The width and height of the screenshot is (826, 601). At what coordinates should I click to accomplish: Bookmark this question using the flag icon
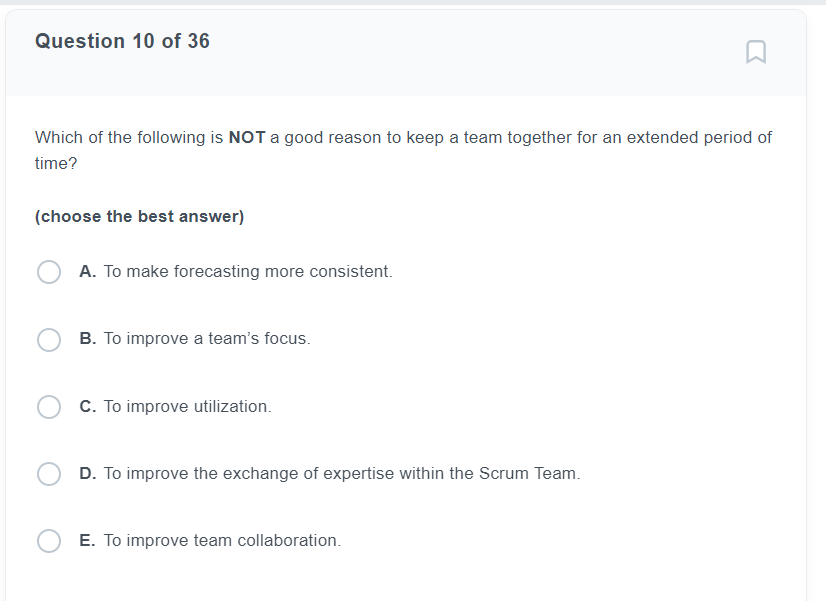click(x=756, y=51)
